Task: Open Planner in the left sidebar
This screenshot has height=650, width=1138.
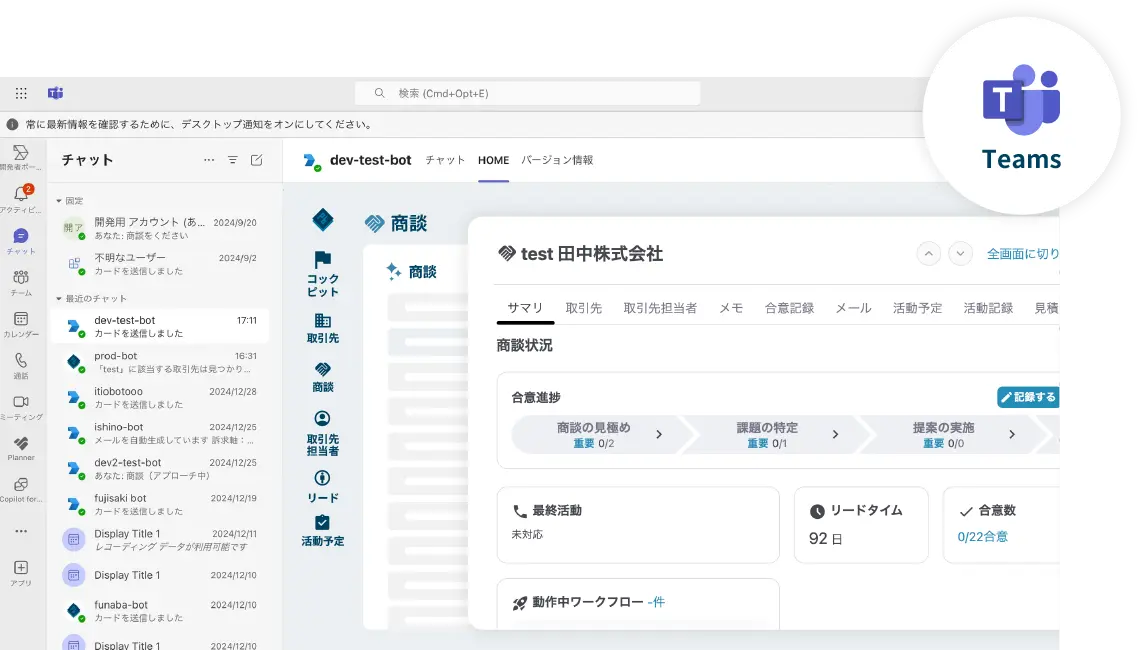Action: click(x=20, y=443)
